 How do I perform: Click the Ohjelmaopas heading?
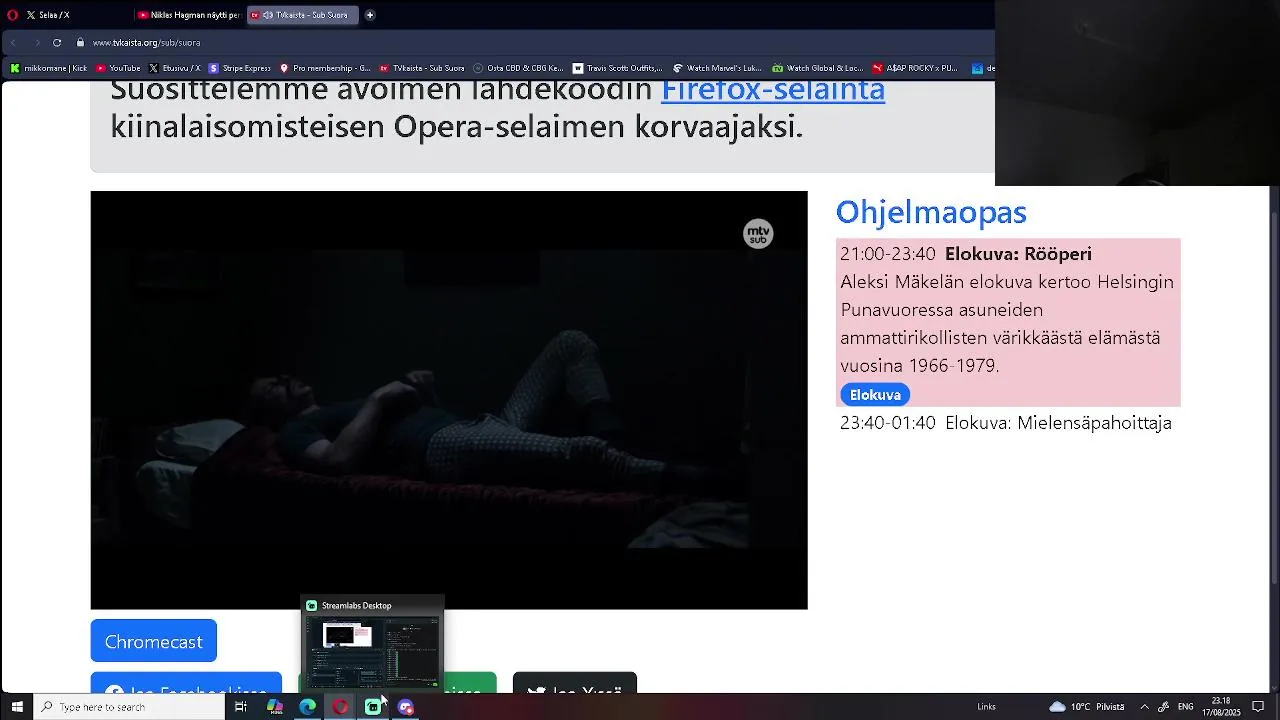931,212
